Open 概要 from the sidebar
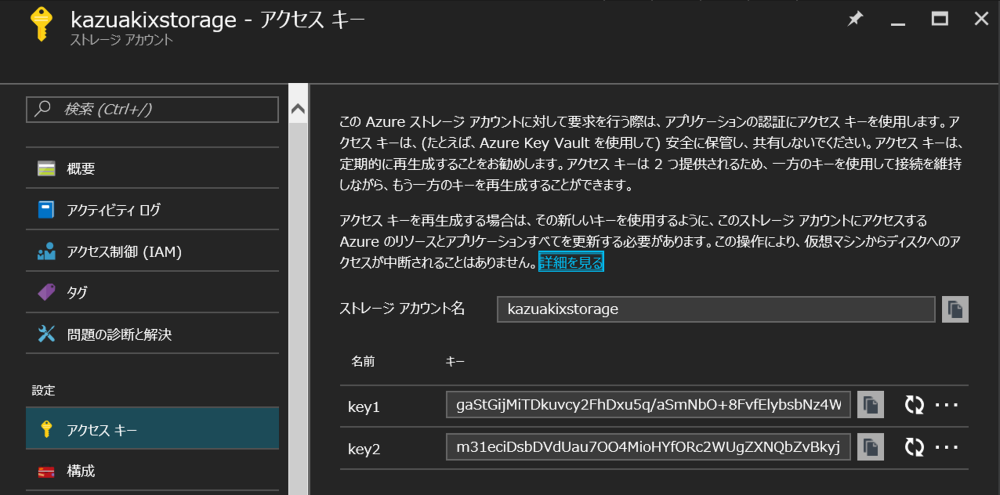The image size is (1000, 495). point(152,169)
